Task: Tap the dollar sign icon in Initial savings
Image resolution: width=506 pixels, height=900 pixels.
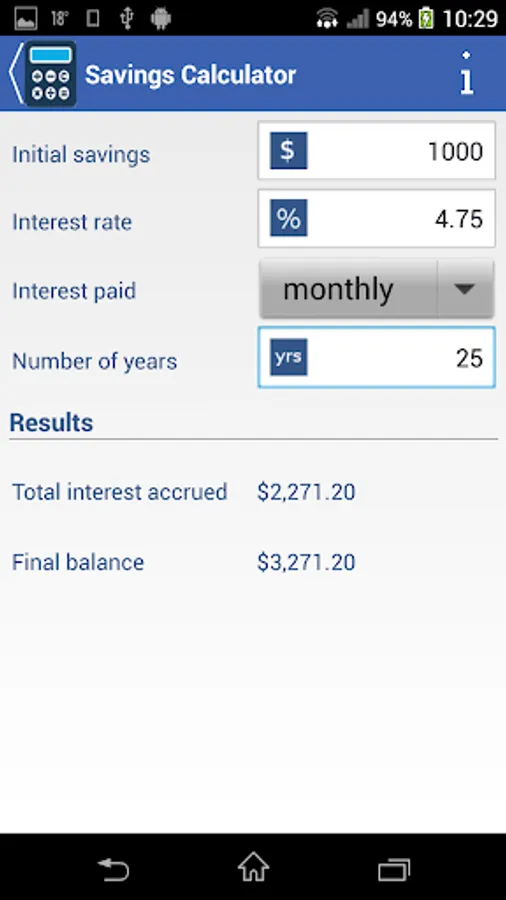Action: pos(289,150)
